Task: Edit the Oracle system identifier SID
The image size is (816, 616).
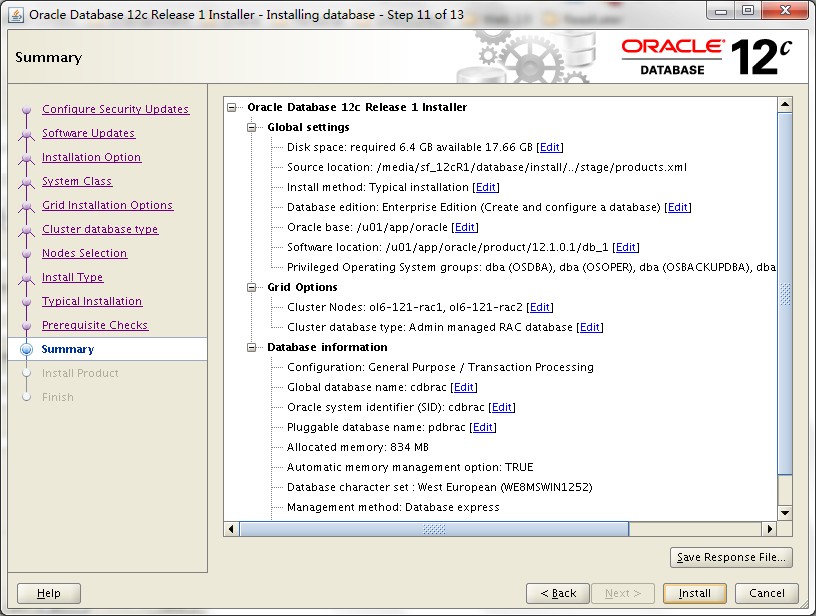Action: coord(502,407)
